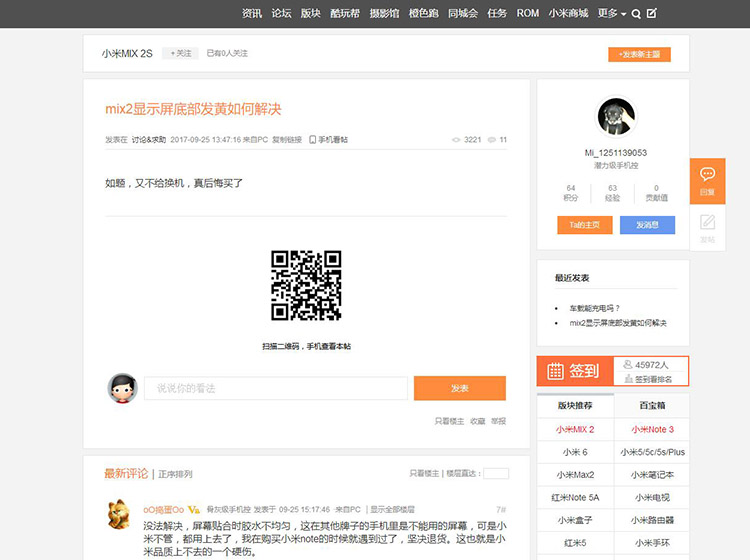Open recent post 车载能充电吗？
Screen dimensions: 750x560
pos(595,308)
